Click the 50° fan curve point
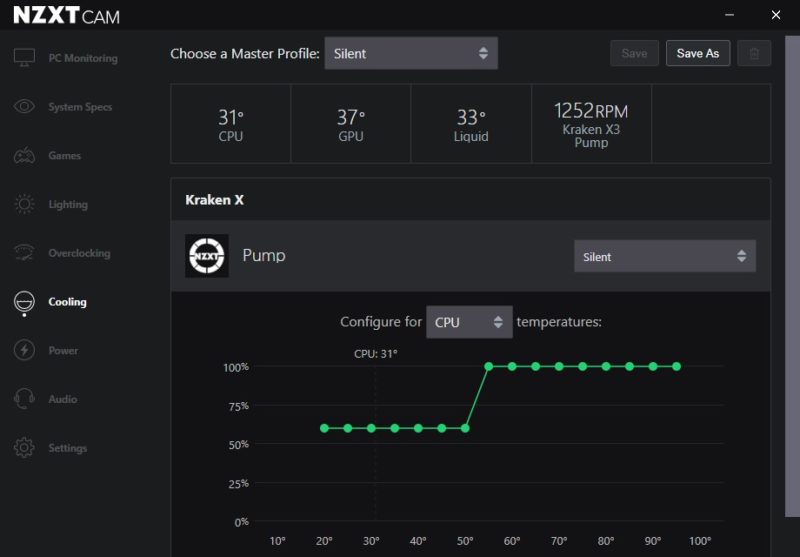The height and width of the screenshot is (557, 800). 465,428
